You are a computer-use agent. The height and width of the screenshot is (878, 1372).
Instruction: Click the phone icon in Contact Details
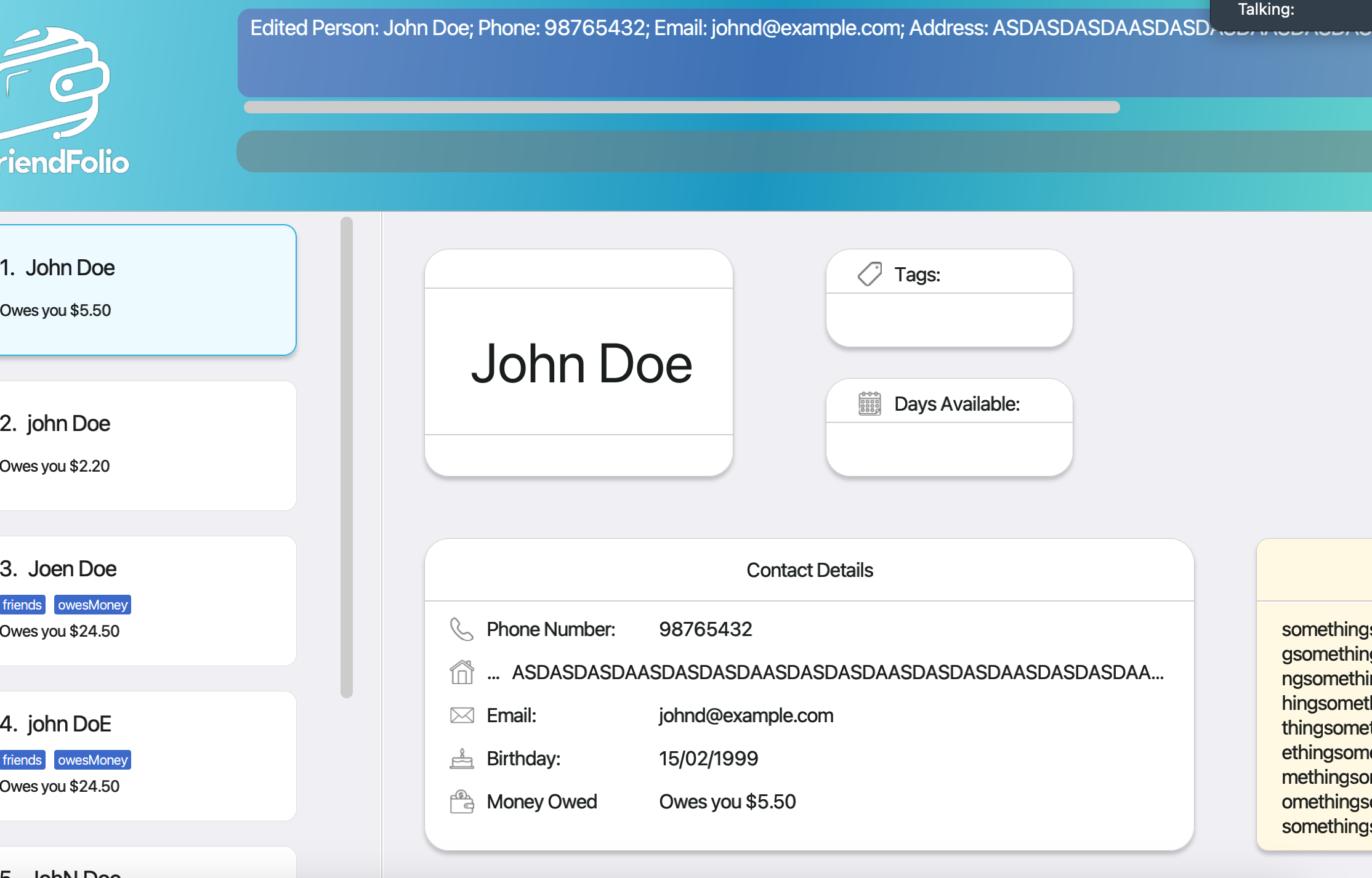tap(461, 629)
